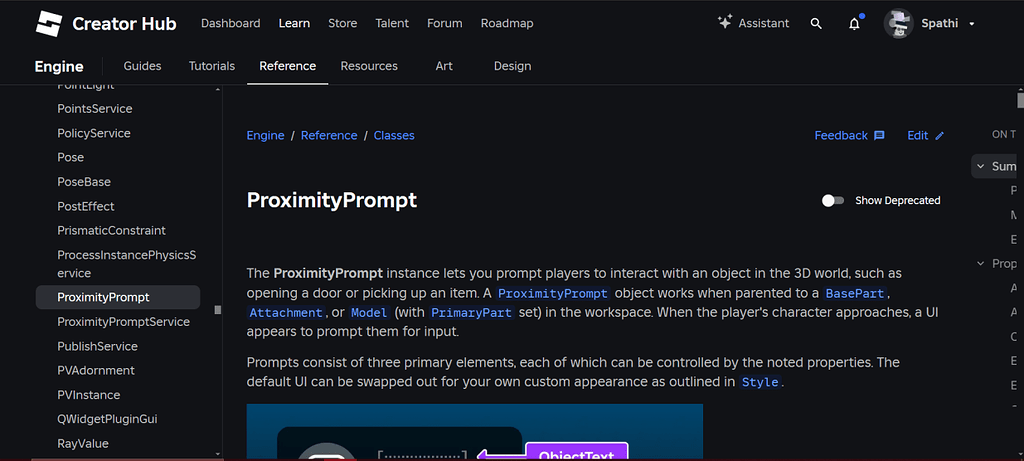The width and height of the screenshot is (1024, 461).
Task: Follow the Classes breadcrumb link
Action: click(x=394, y=136)
